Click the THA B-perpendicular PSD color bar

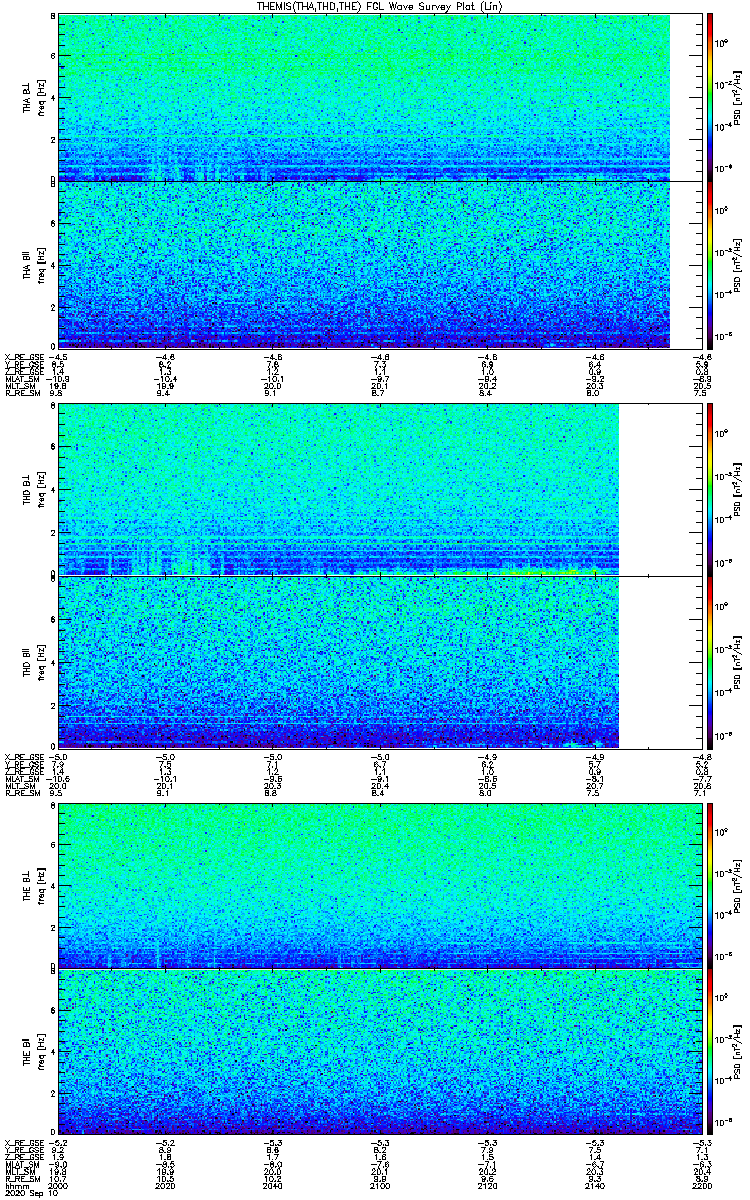tap(710, 97)
